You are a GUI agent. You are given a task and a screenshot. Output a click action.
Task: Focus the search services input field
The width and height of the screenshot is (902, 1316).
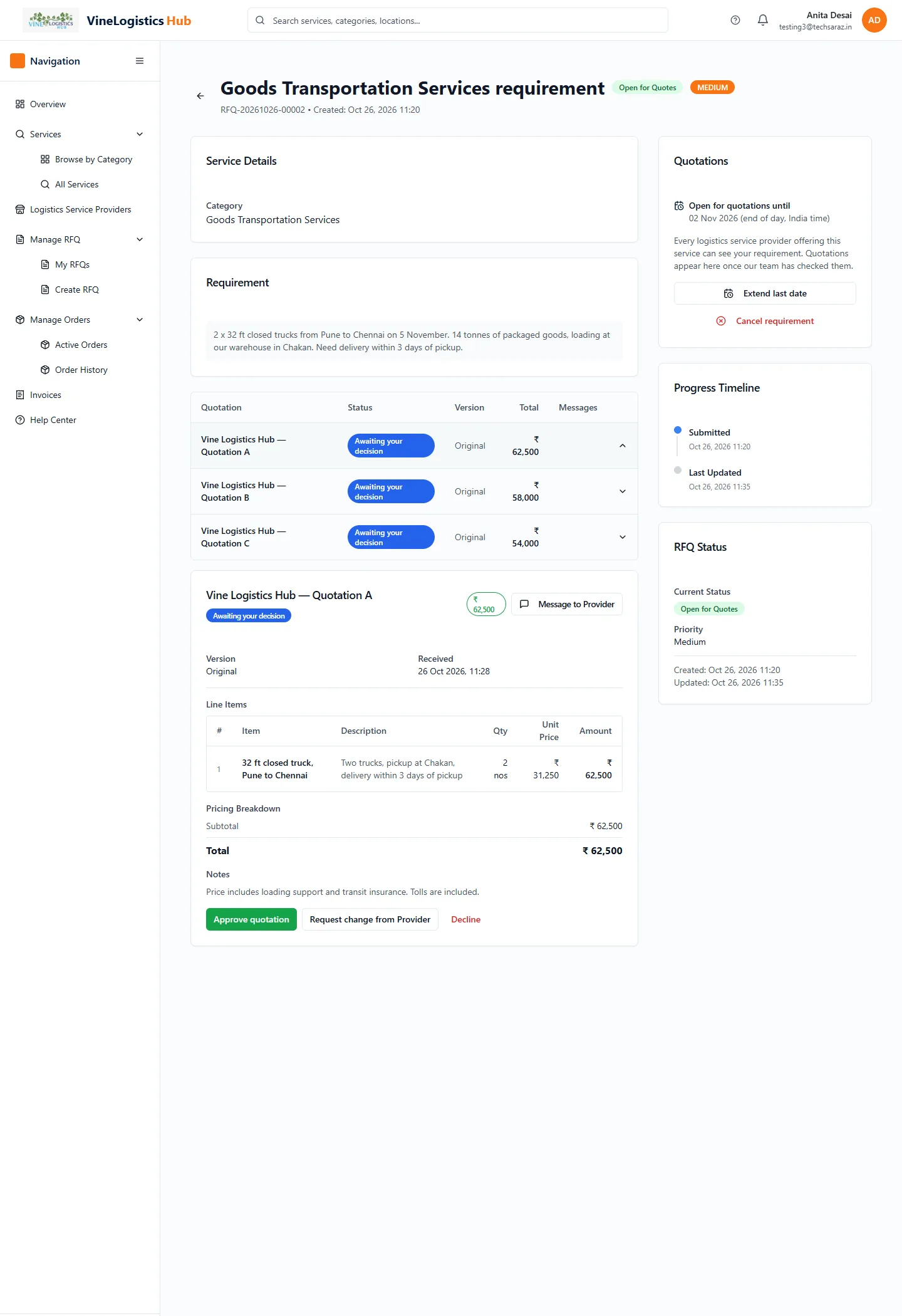[458, 20]
